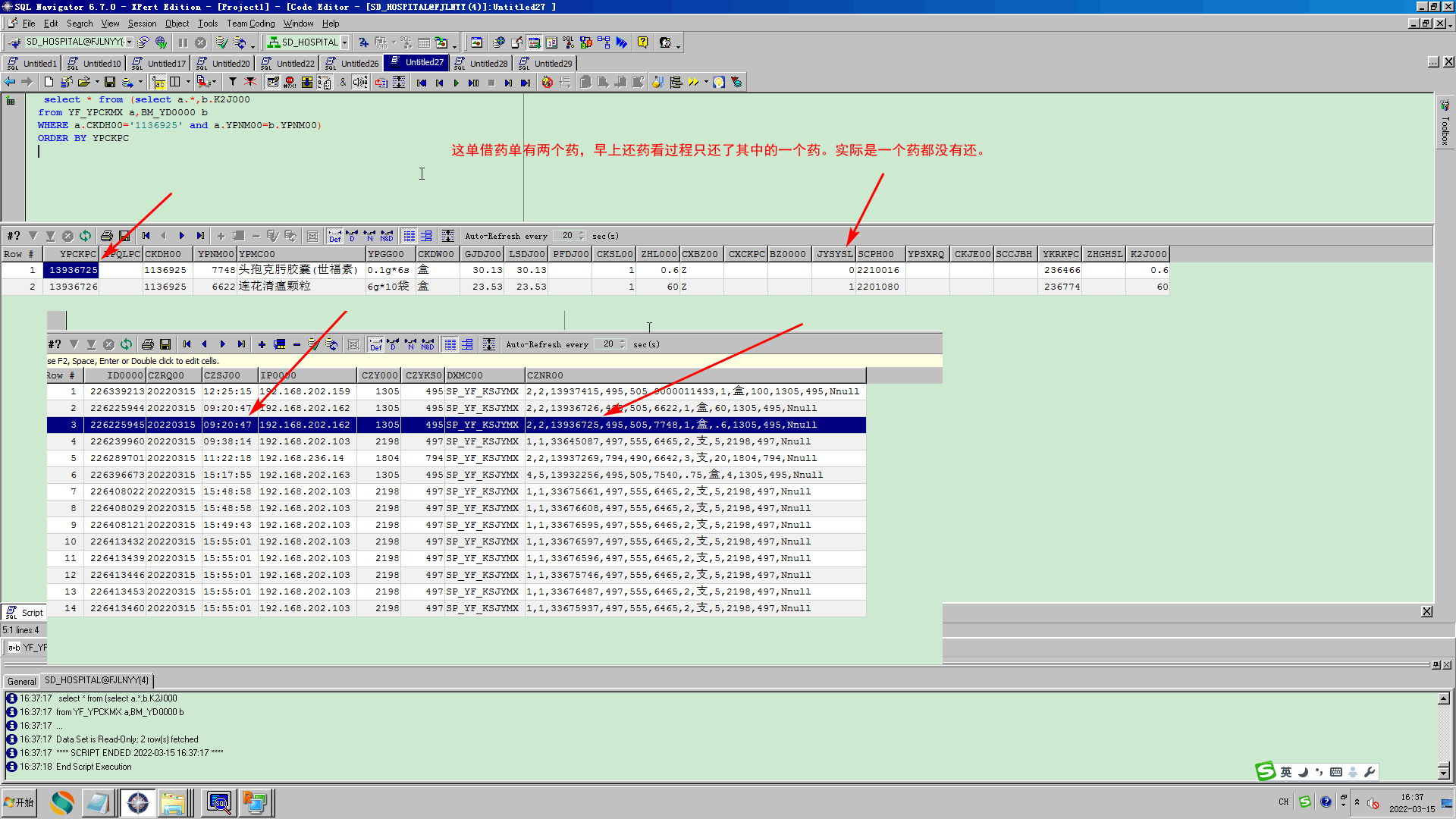
Task: Click the green Execute play button
Action: (456, 83)
